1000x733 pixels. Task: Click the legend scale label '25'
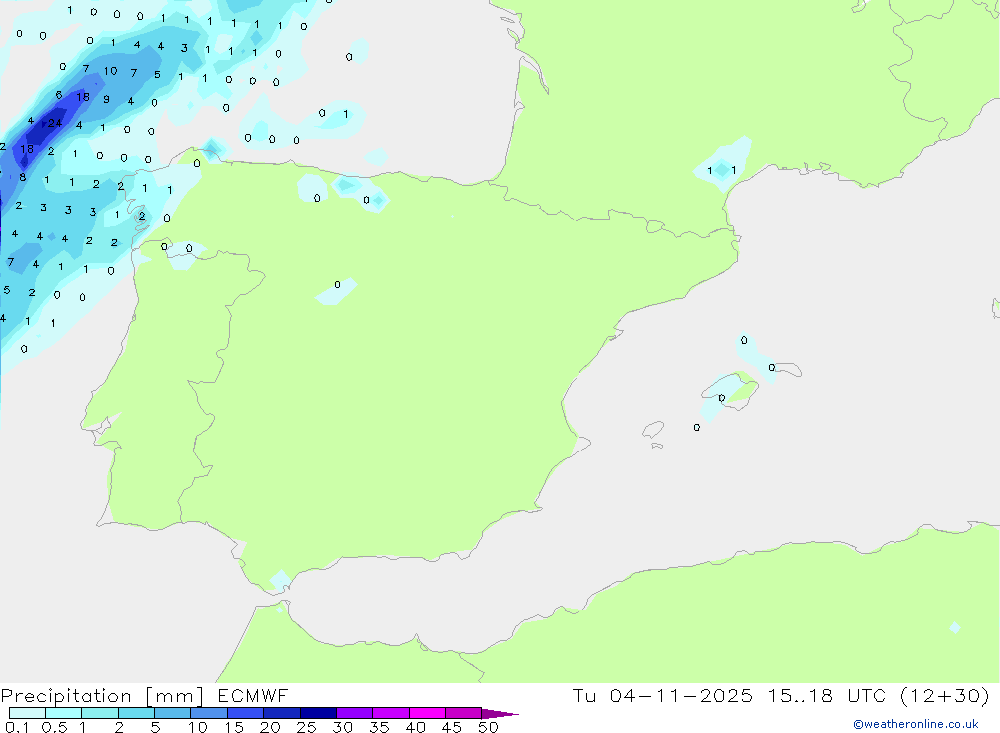(x=306, y=727)
